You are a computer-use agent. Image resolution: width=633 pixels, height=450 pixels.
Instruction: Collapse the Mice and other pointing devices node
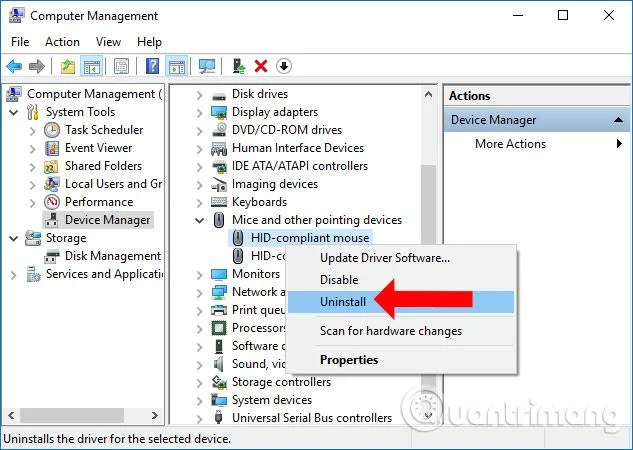point(199,220)
